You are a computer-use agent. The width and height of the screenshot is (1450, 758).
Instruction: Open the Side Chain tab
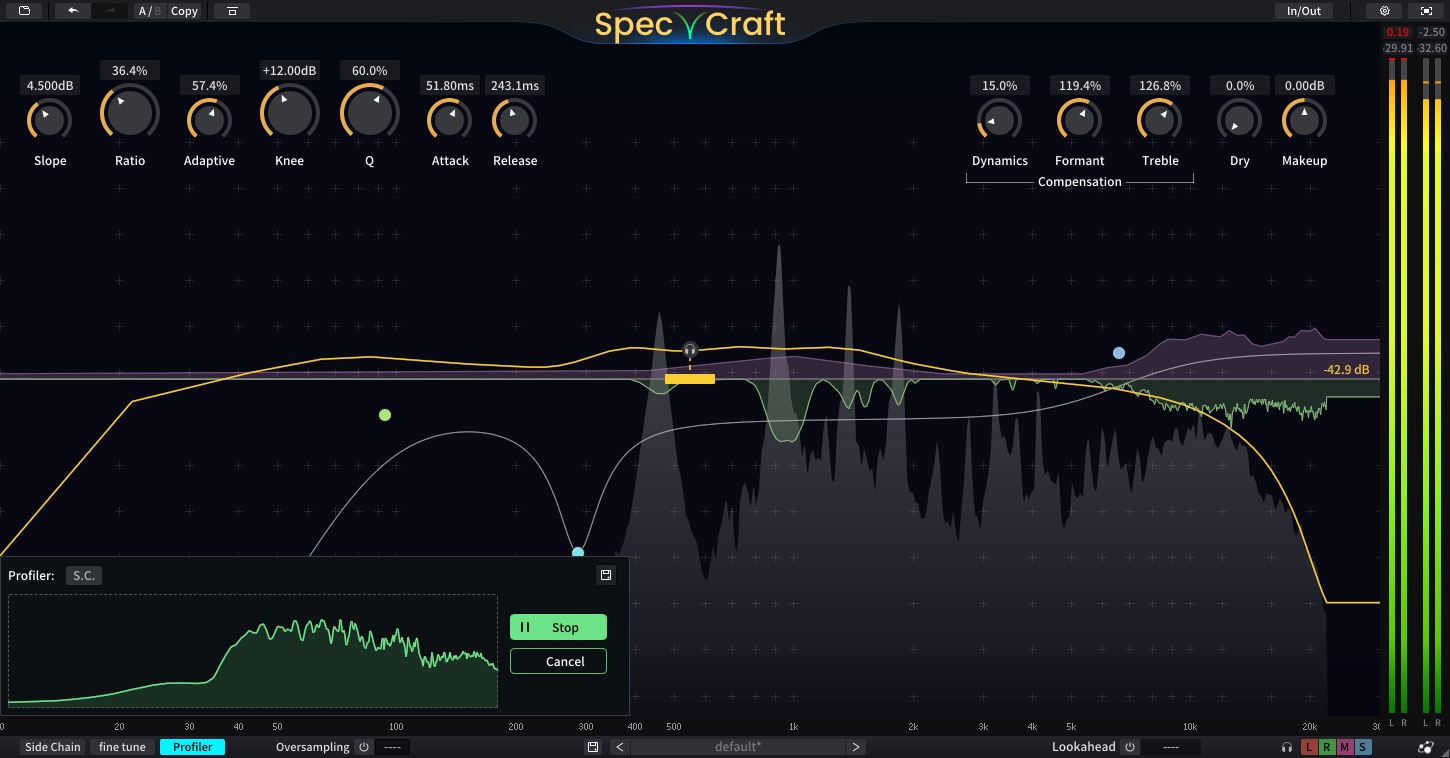pyautogui.click(x=53, y=747)
